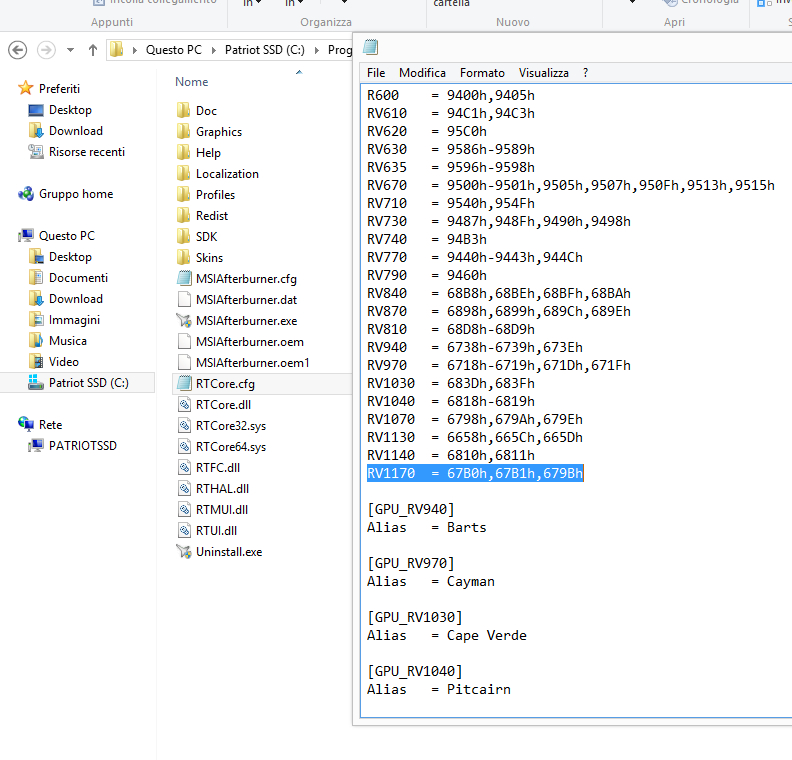The height and width of the screenshot is (760, 792).
Task: Click the folder icon in address bar
Action: pyautogui.click(x=117, y=49)
